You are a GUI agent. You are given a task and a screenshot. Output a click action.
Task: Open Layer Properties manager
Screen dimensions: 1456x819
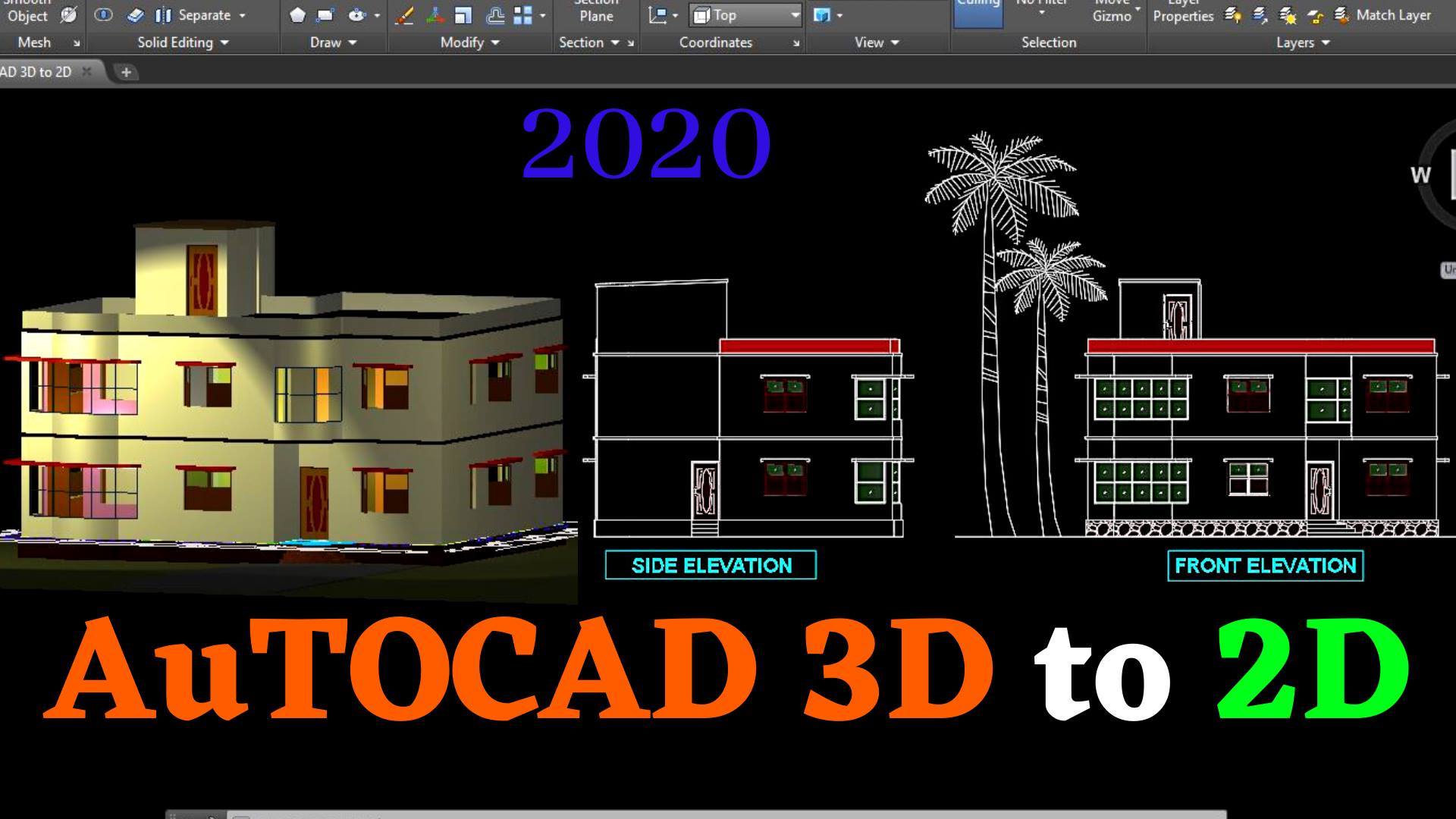1183,11
